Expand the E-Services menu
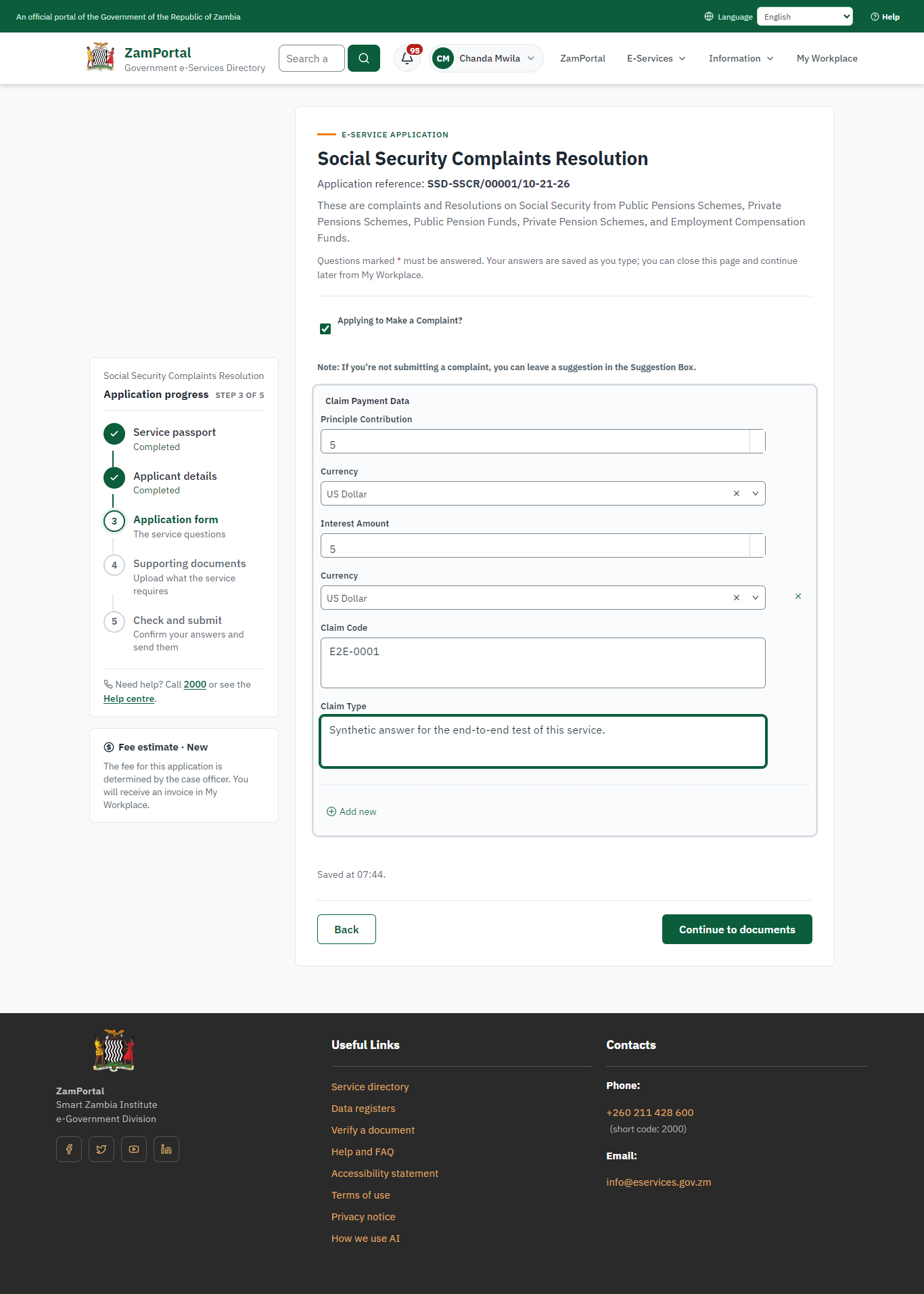Viewport: 924px width, 1294px height. (x=656, y=58)
